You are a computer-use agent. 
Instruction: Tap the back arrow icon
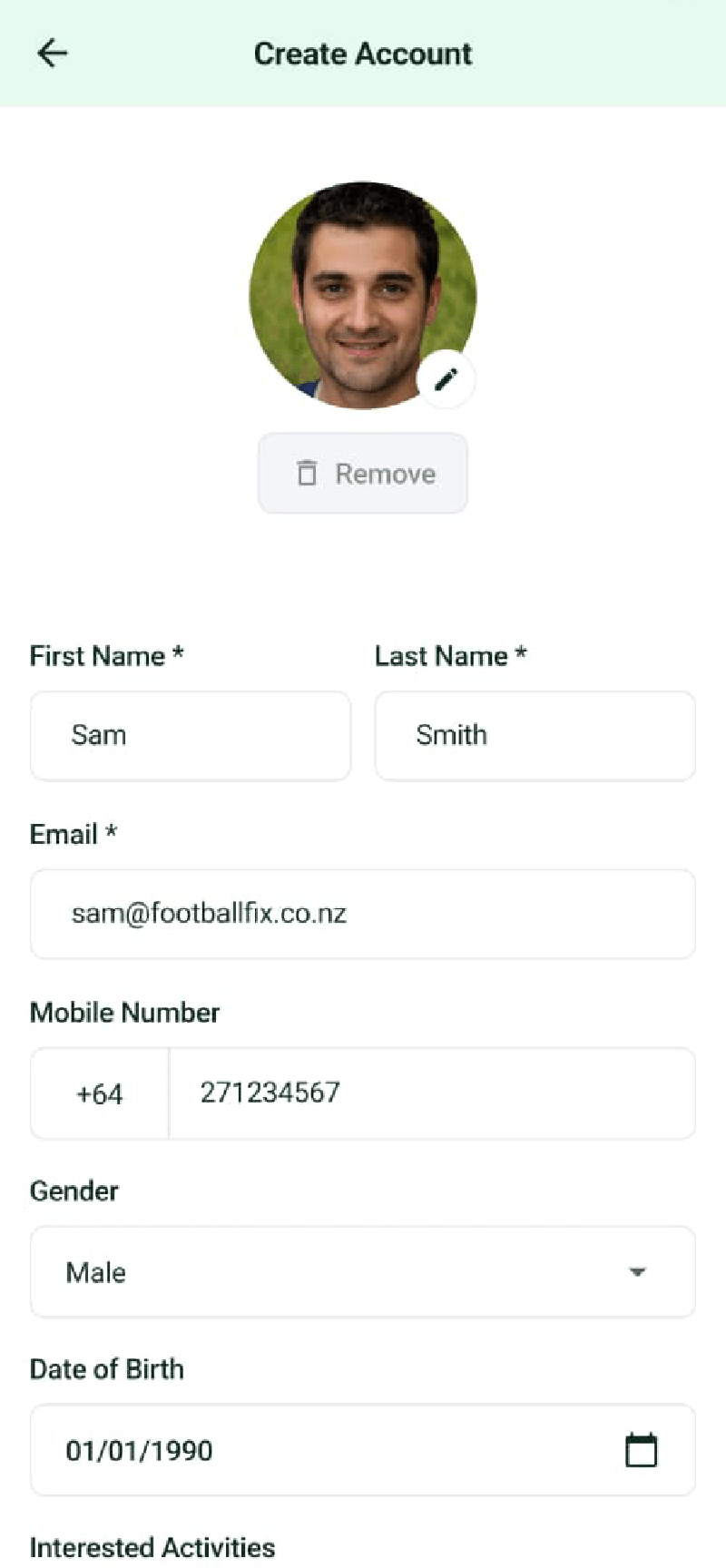[x=53, y=54]
